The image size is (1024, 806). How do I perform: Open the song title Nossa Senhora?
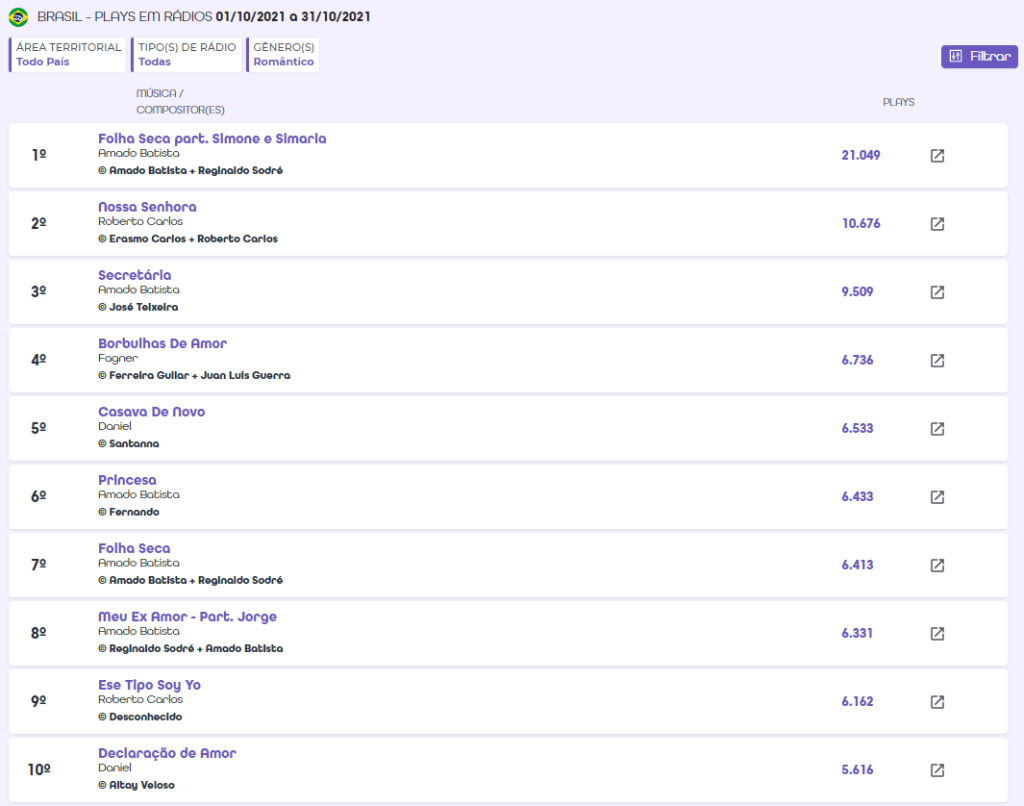[147, 207]
